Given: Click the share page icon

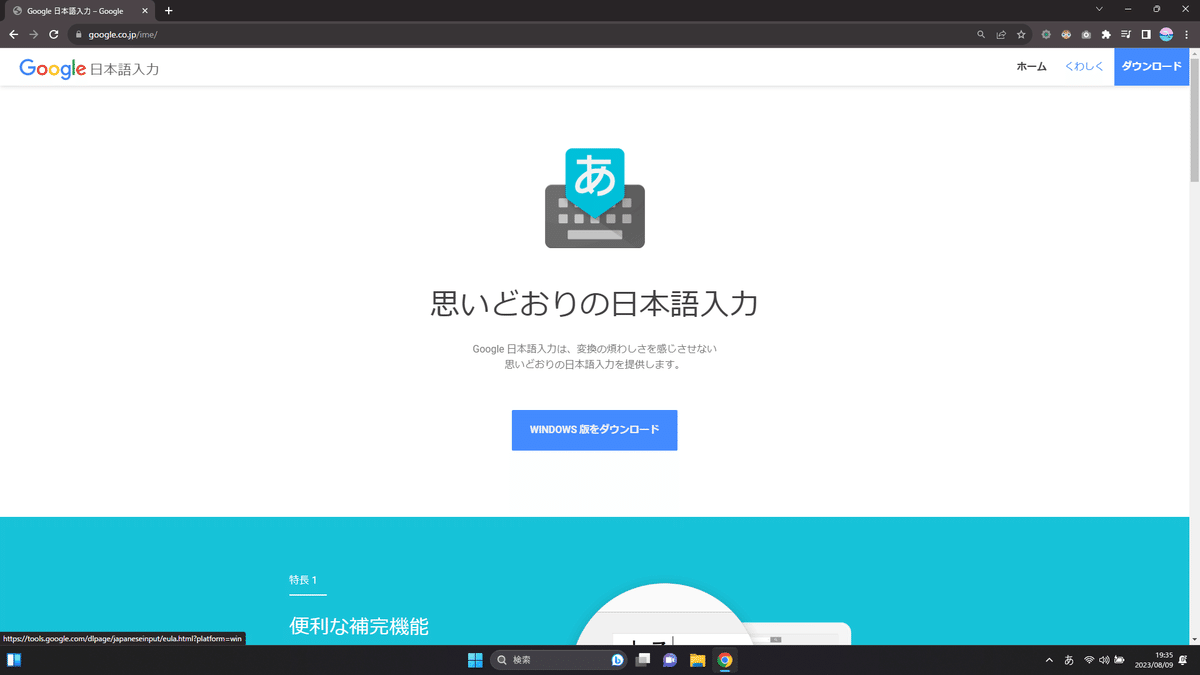Looking at the screenshot, I should (1001, 34).
